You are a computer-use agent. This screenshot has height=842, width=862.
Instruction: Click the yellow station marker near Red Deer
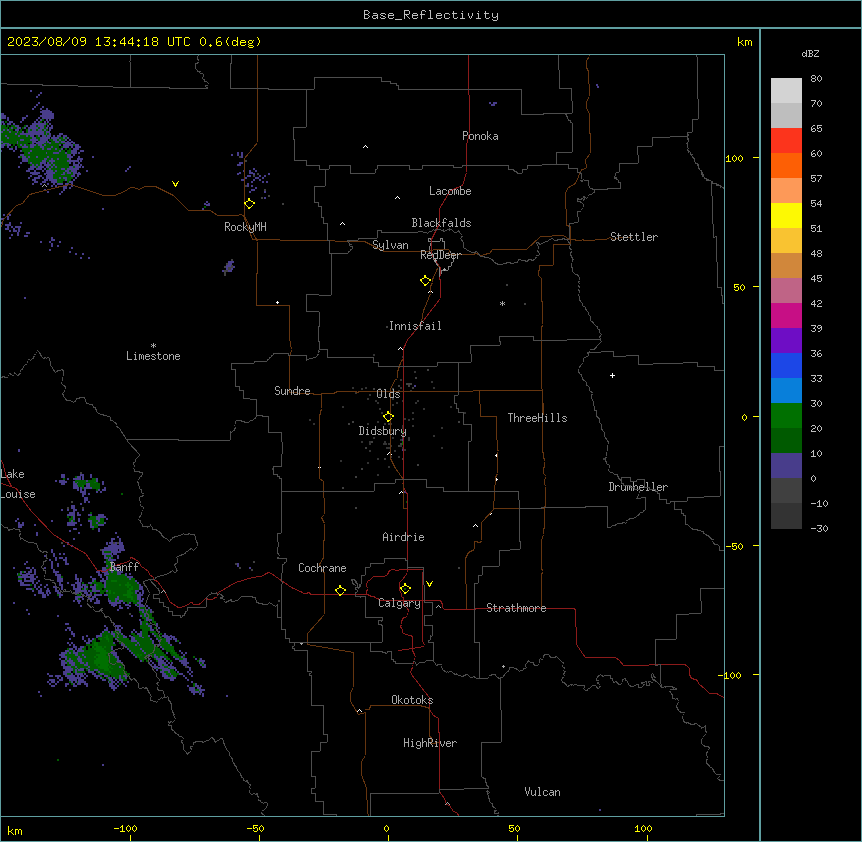pyautogui.click(x=425, y=281)
